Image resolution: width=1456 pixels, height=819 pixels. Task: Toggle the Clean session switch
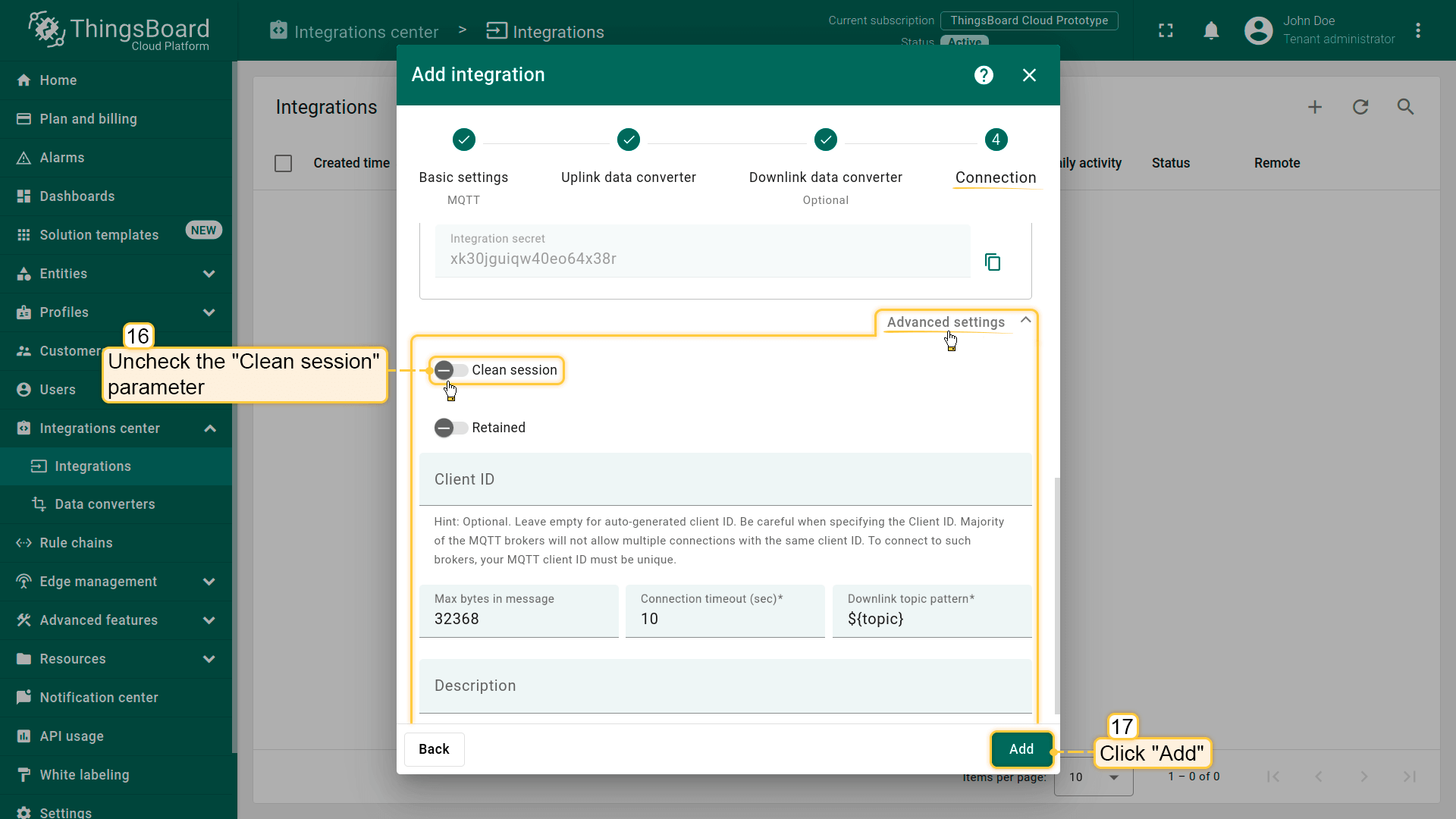click(450, 370)
